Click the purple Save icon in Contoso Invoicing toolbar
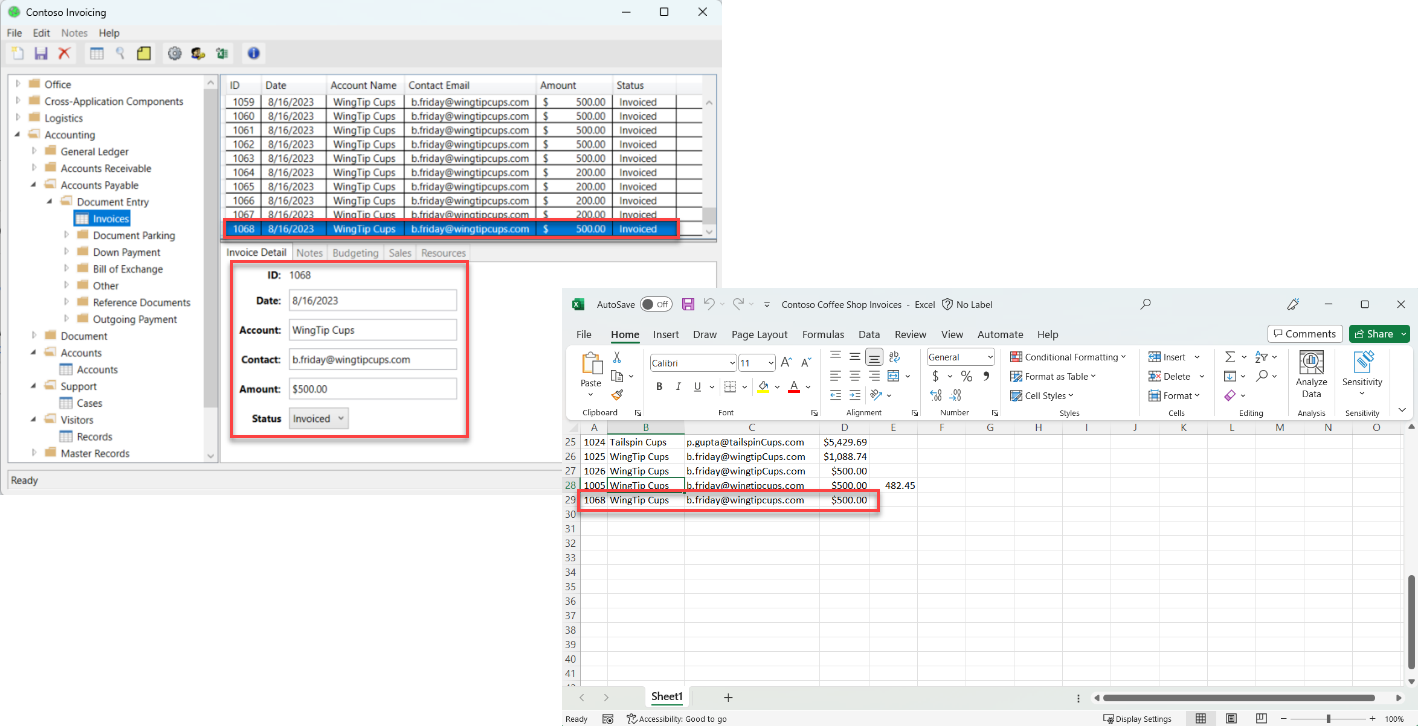Screen dimensions: 1418x726 (41, 54)
